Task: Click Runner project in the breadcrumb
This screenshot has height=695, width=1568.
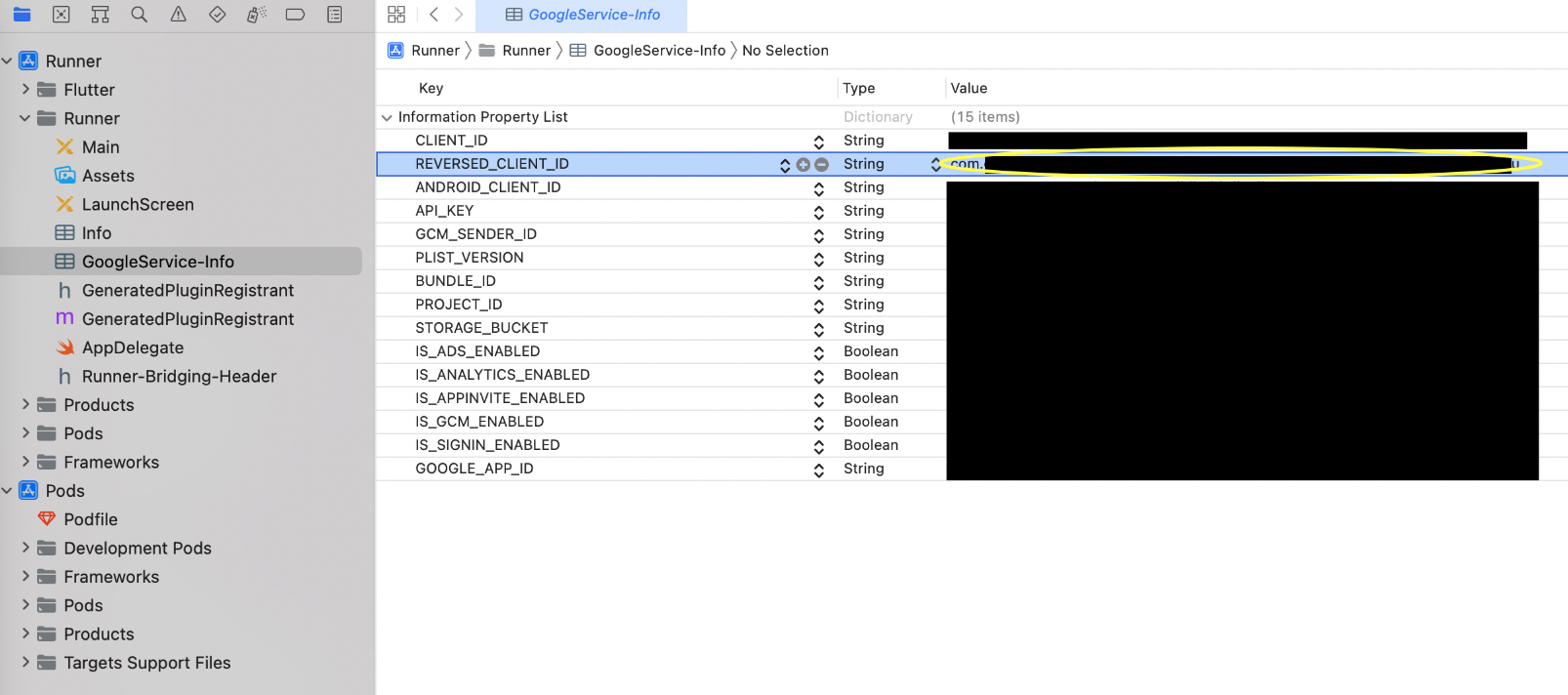Action: (424, 51)
